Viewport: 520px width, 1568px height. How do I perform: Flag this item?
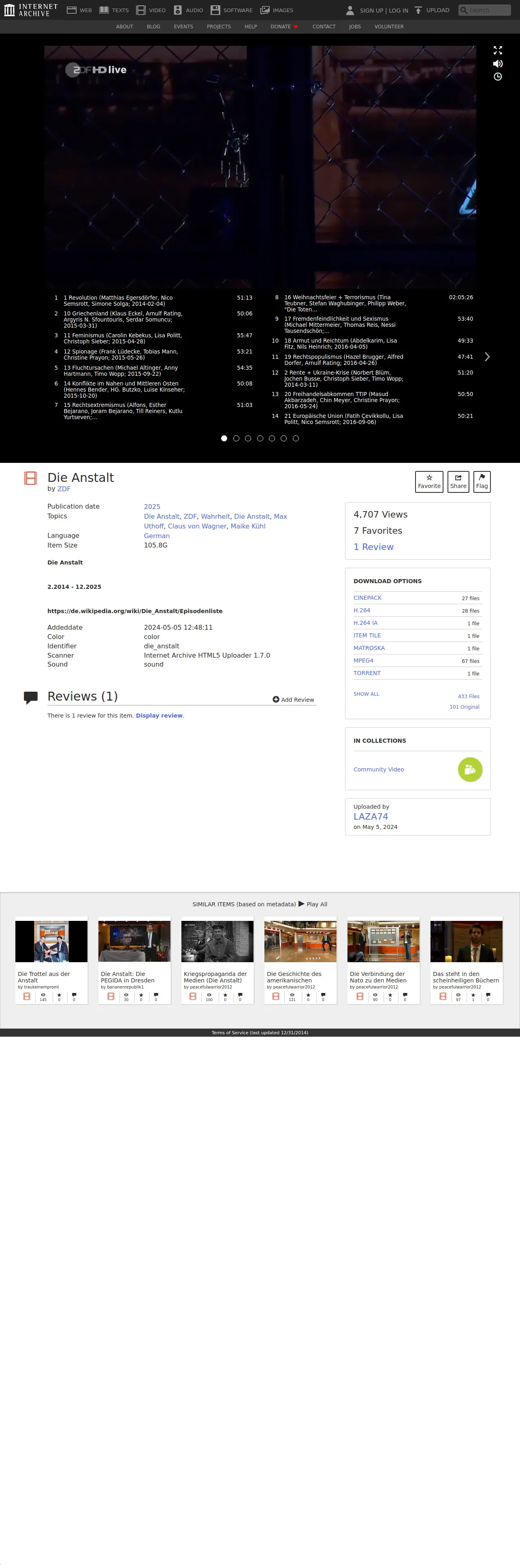pos(482,481)
